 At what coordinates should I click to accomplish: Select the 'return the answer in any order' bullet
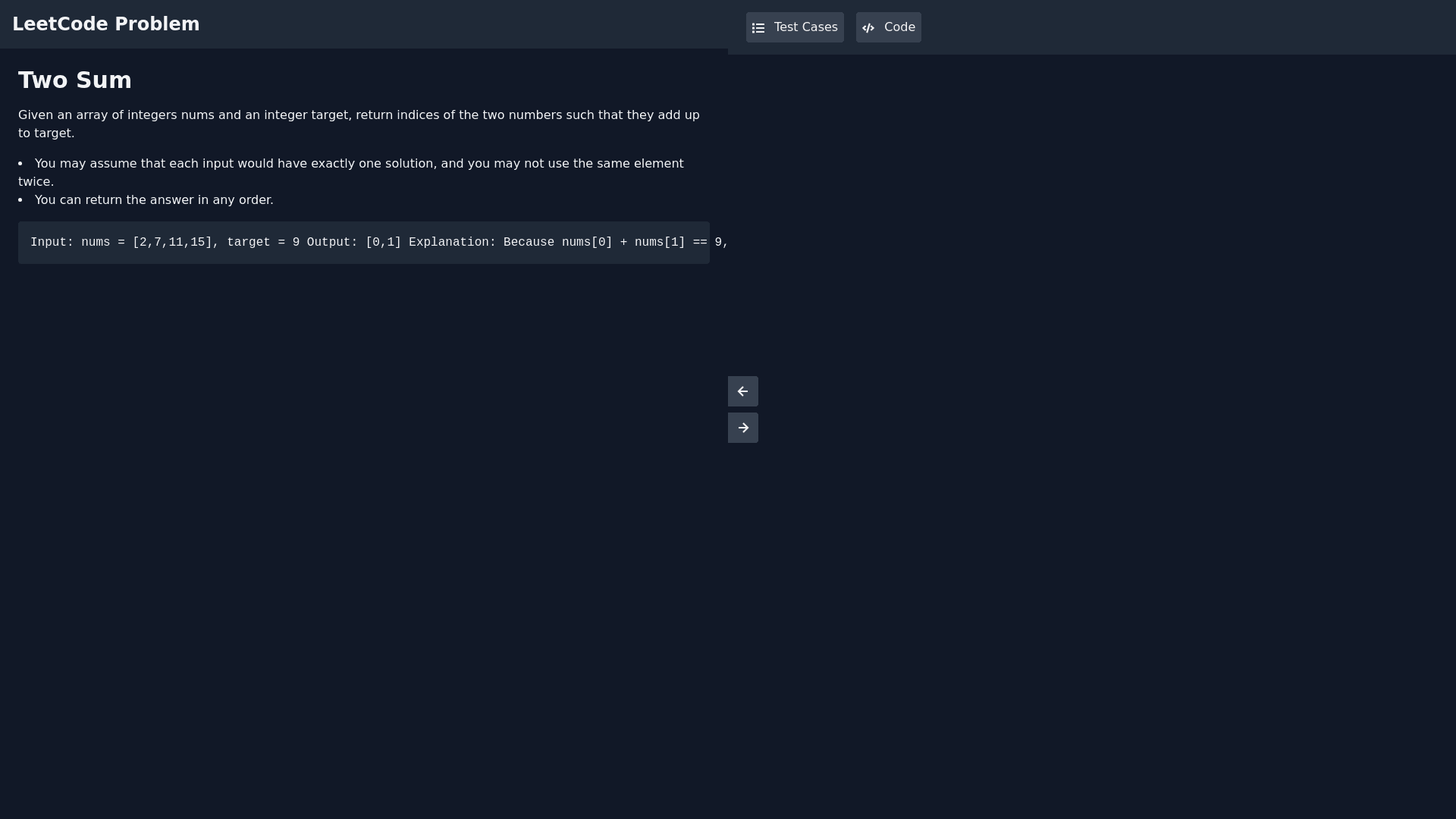click(x=153, y=200)
